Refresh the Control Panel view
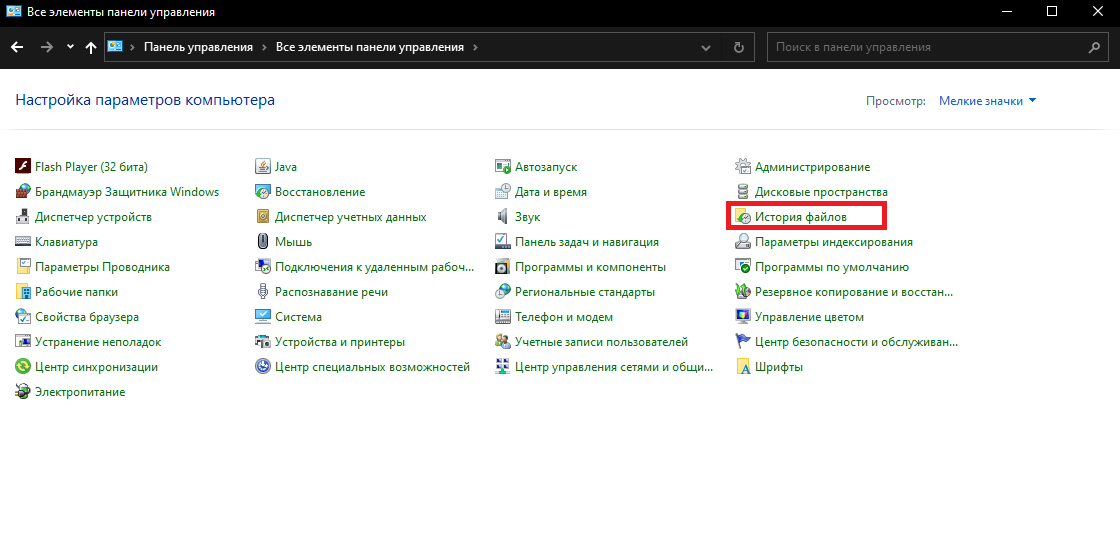 pyautogui.click(x=739, y=47)
